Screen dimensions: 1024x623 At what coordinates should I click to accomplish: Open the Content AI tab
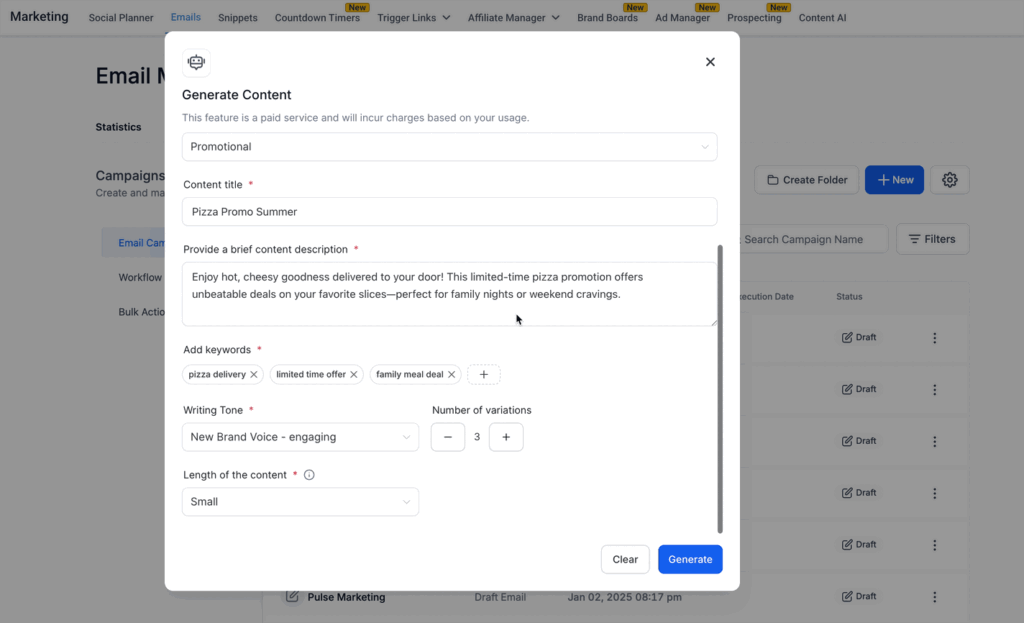click(x=822, y=18)
